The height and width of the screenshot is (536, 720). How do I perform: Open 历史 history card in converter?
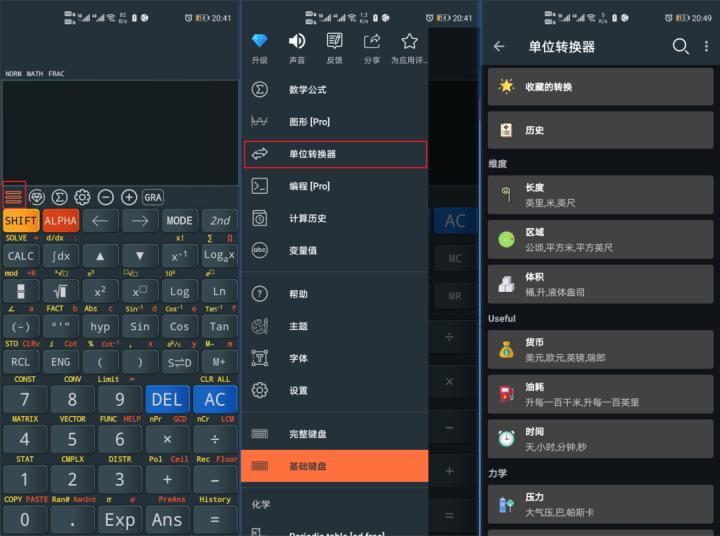601,130
